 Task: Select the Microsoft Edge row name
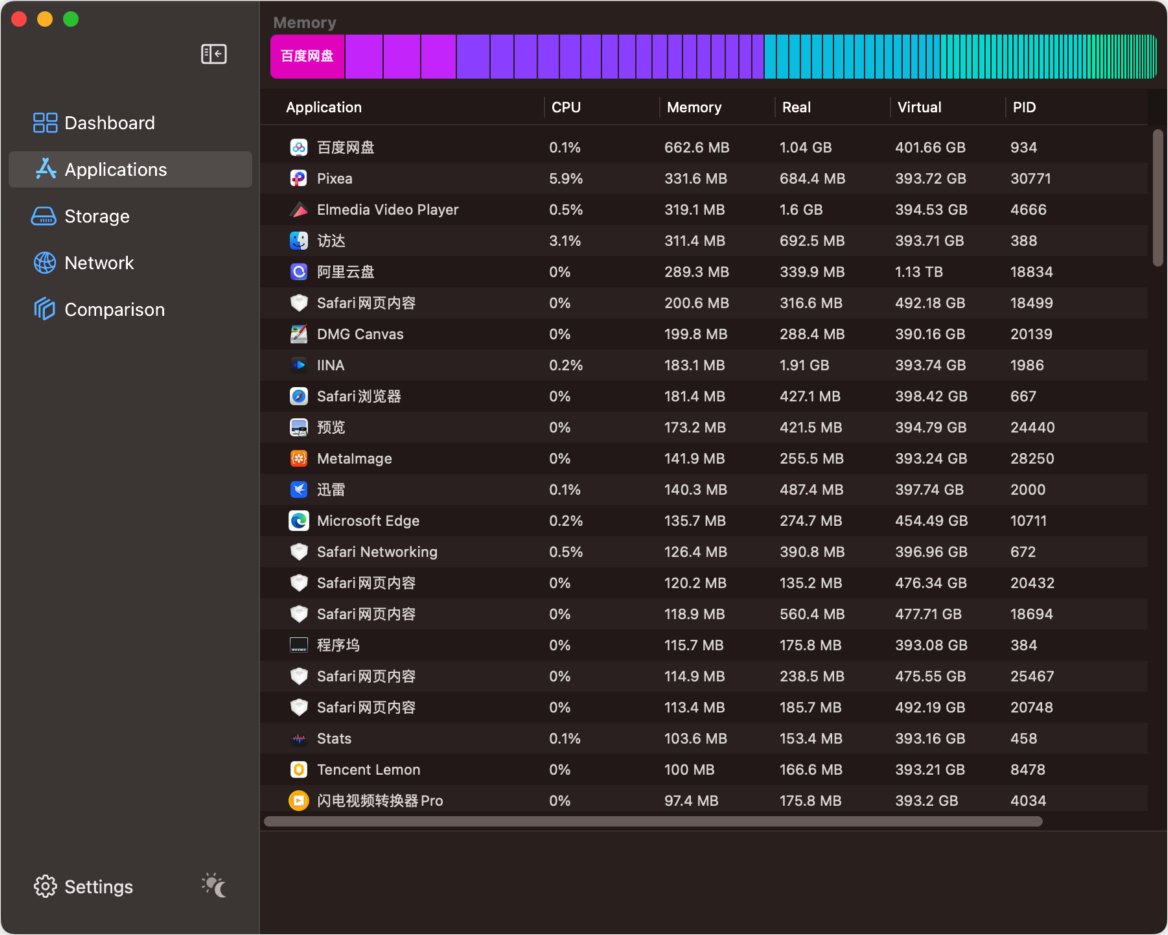point(368,521)
